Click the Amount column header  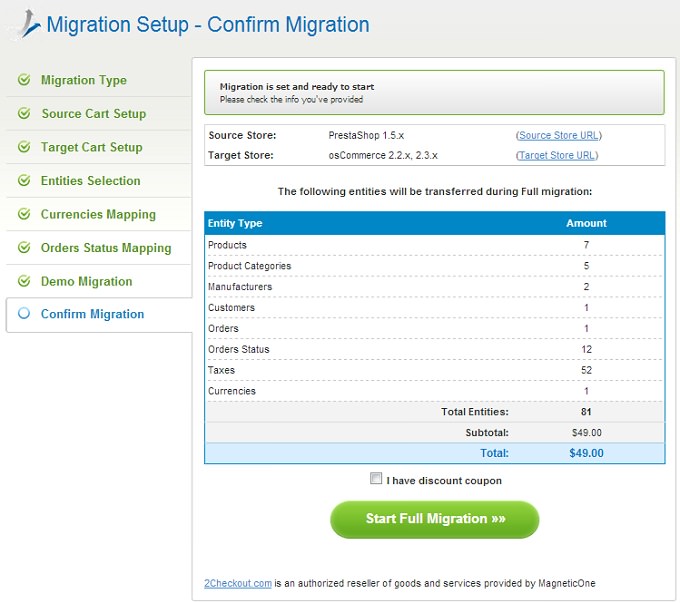click(586, 223)
